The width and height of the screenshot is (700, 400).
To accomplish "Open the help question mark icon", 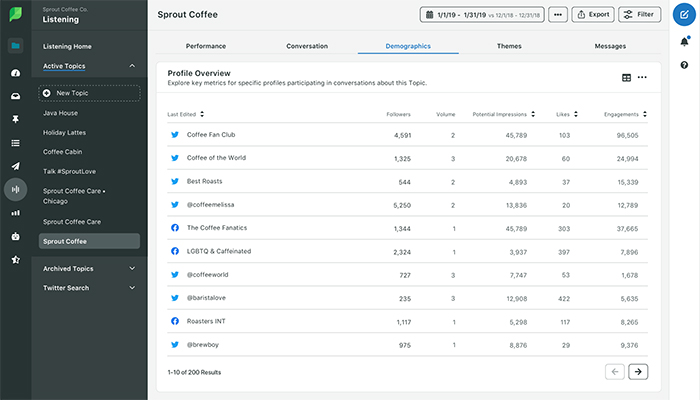I will (684, 65).
